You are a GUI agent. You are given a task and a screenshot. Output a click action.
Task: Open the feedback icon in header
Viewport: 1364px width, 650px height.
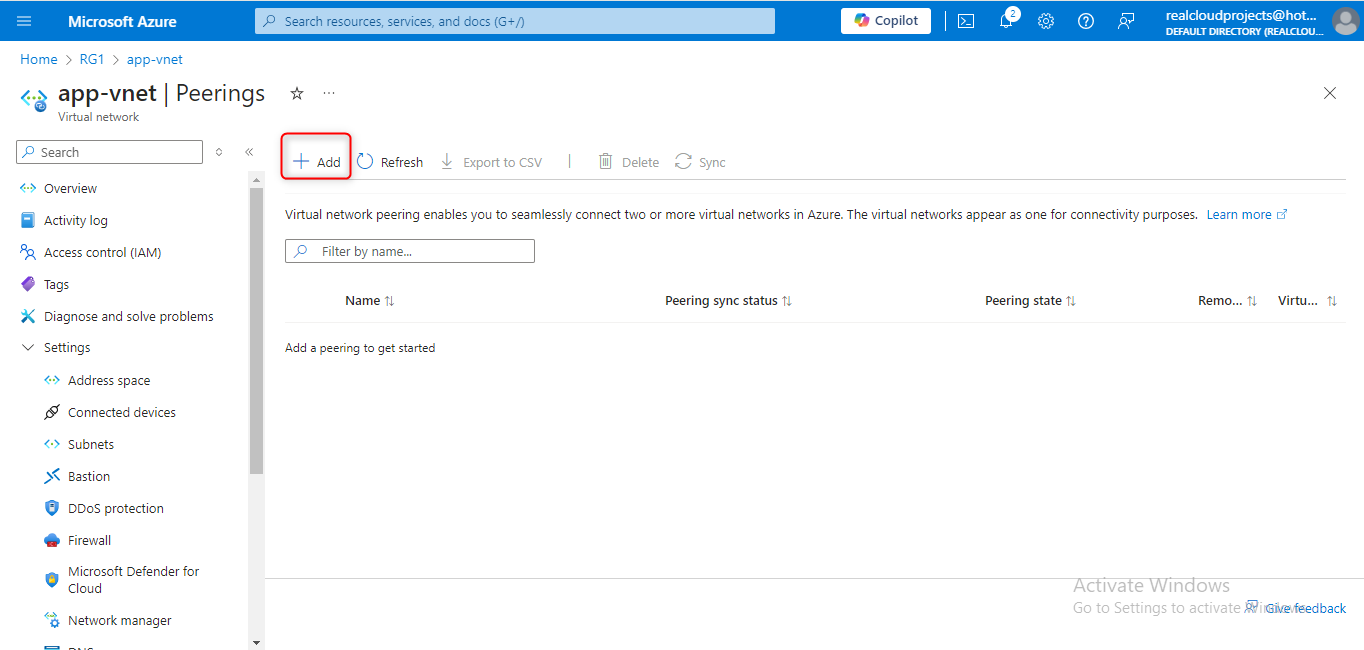(x=1126, y=21)
